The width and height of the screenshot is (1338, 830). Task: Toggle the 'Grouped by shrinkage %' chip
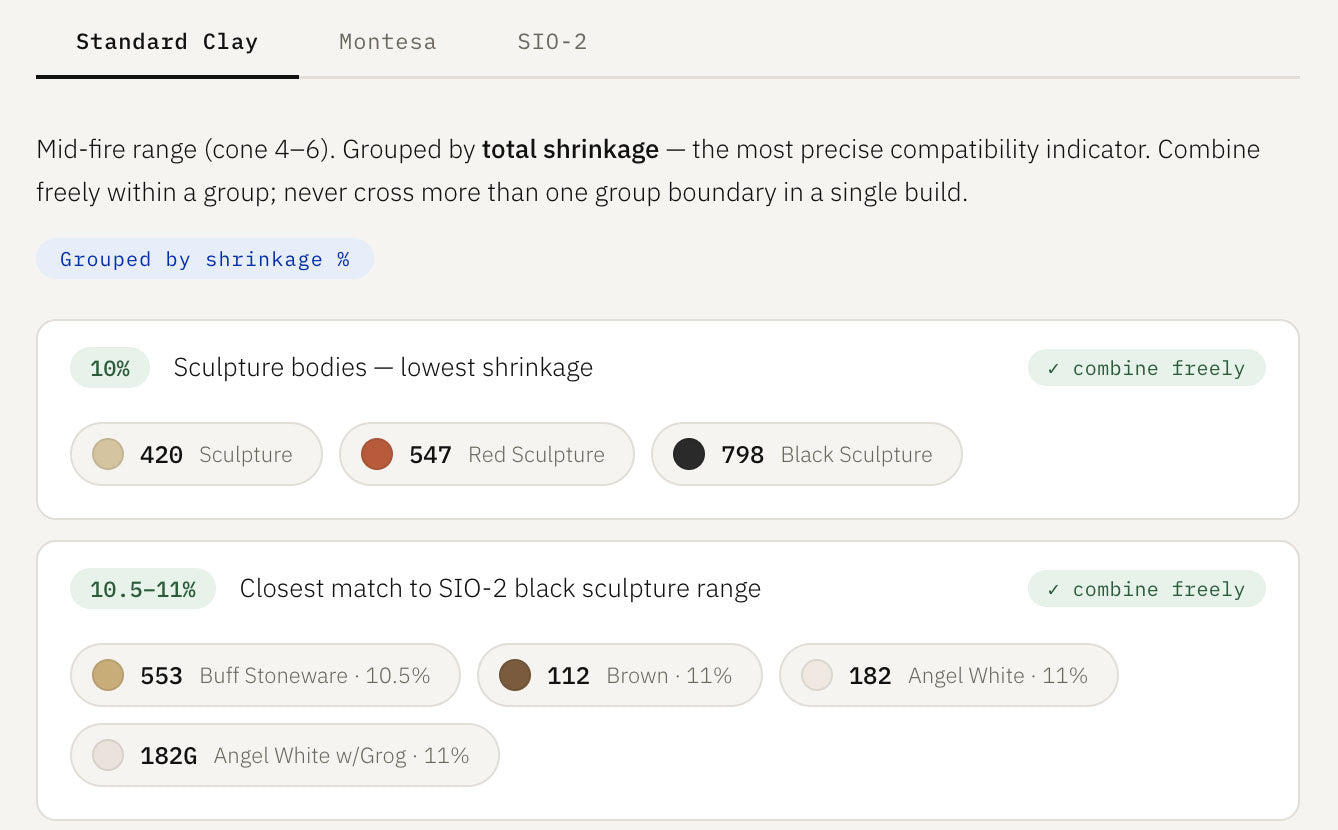(x=205, y=259)
